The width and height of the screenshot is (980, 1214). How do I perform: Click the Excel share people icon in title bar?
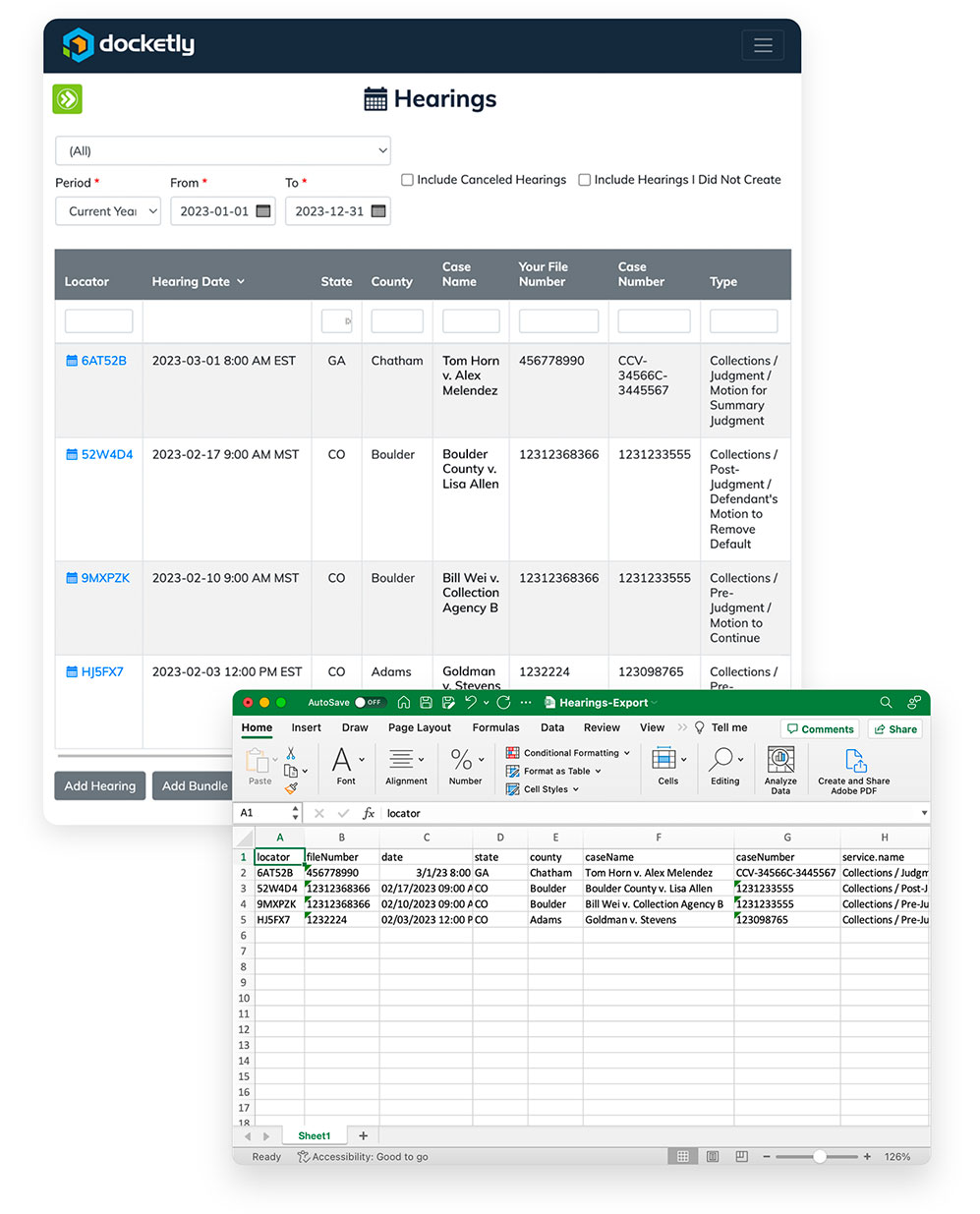click(x=914, y=702)
